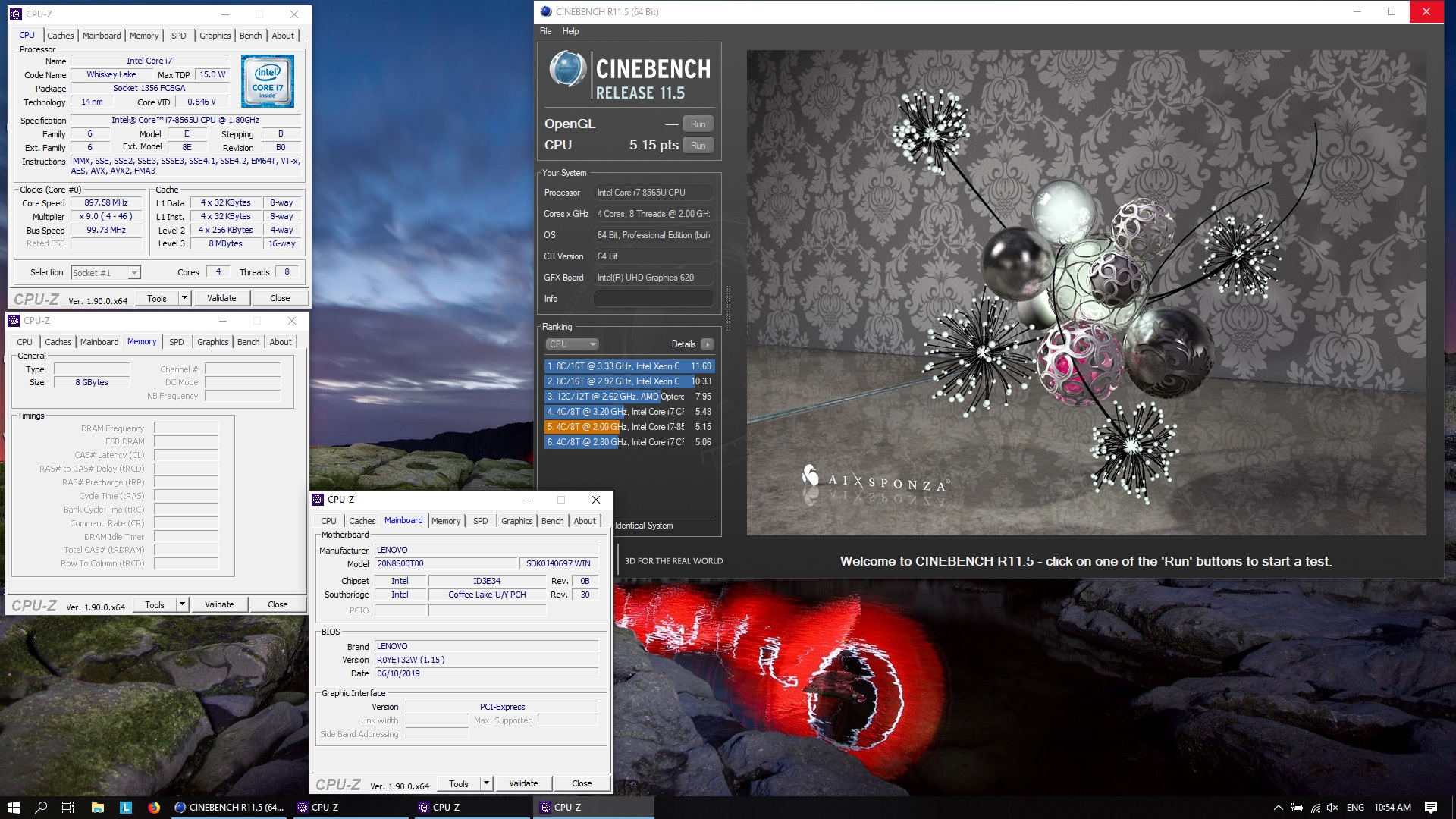Click the CPU-Z title icon in top-left window

(x=16, y=14)
